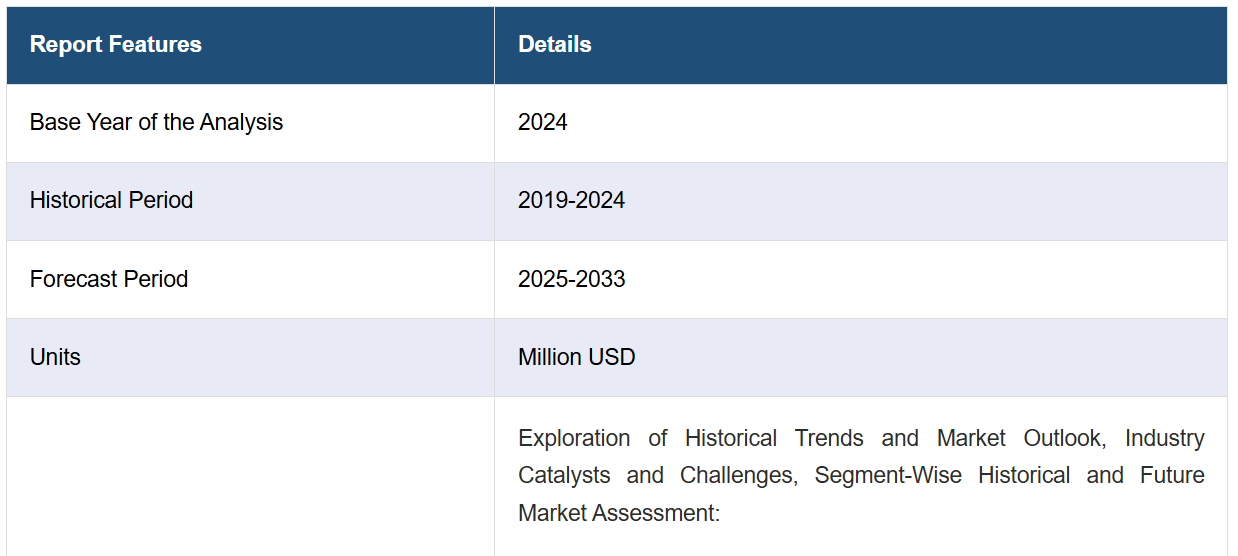The height and width of the screenshot is (556, 1238).
Task: Click the "Details" column header
Action: 554,45
